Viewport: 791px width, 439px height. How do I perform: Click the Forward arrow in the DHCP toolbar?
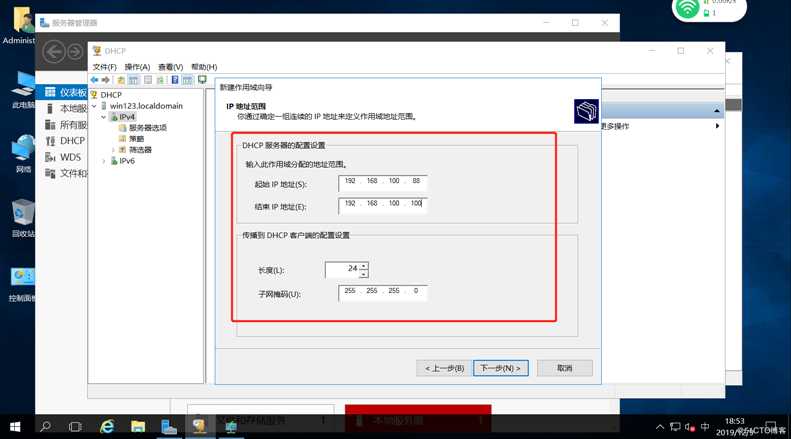point(105,80)
